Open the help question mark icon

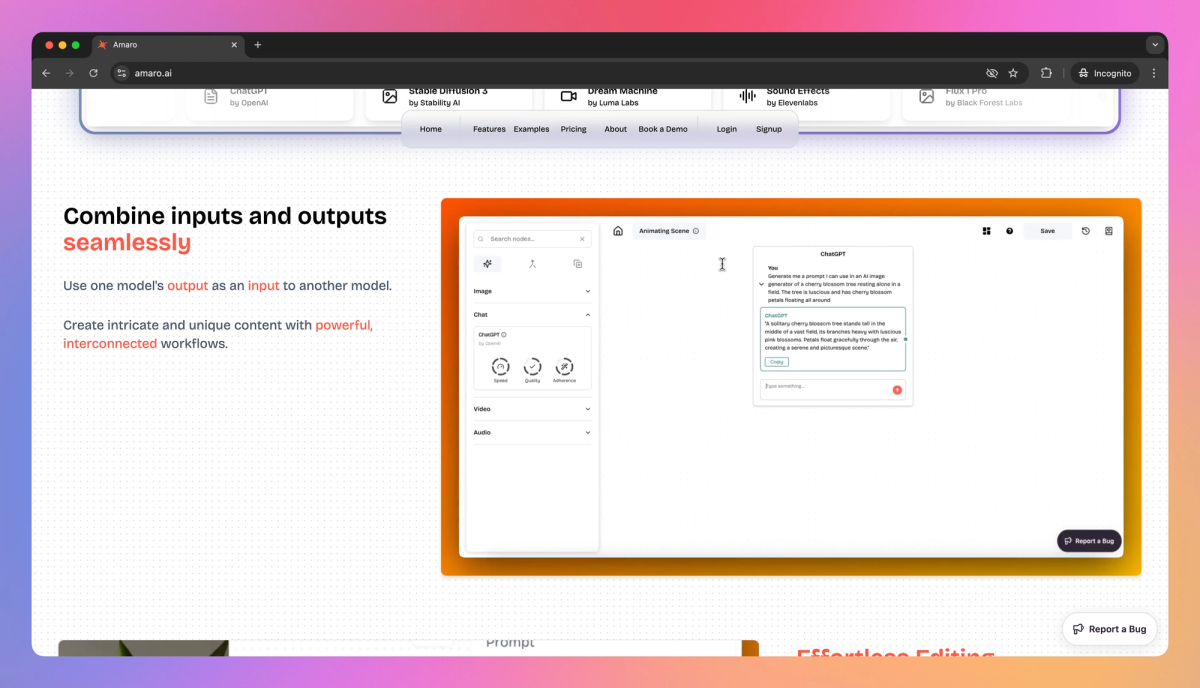pyautogui.click(x=1010, y=231)
